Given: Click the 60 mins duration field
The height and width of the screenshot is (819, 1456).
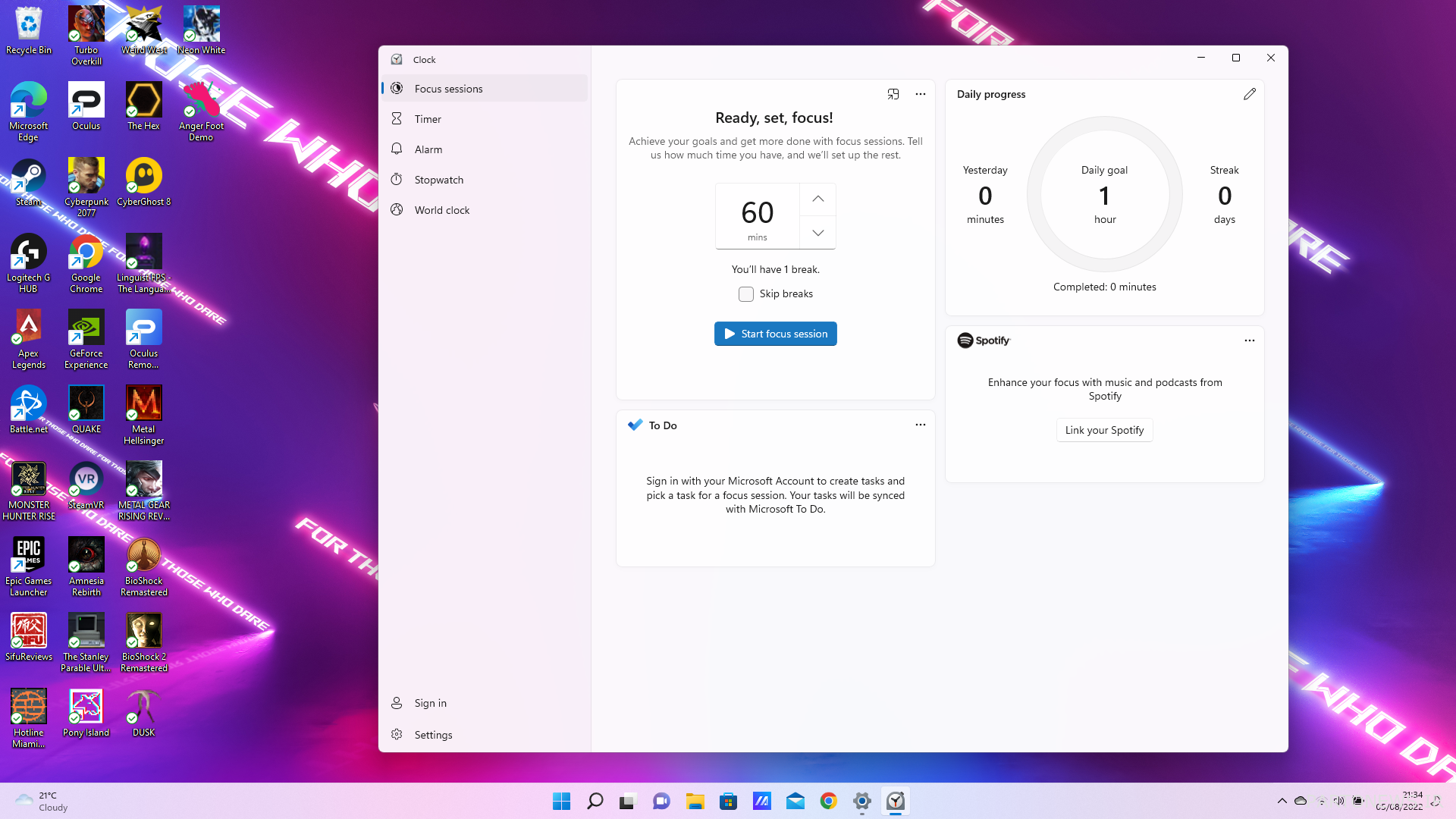Looking at the screenshot, I should 757,215.
